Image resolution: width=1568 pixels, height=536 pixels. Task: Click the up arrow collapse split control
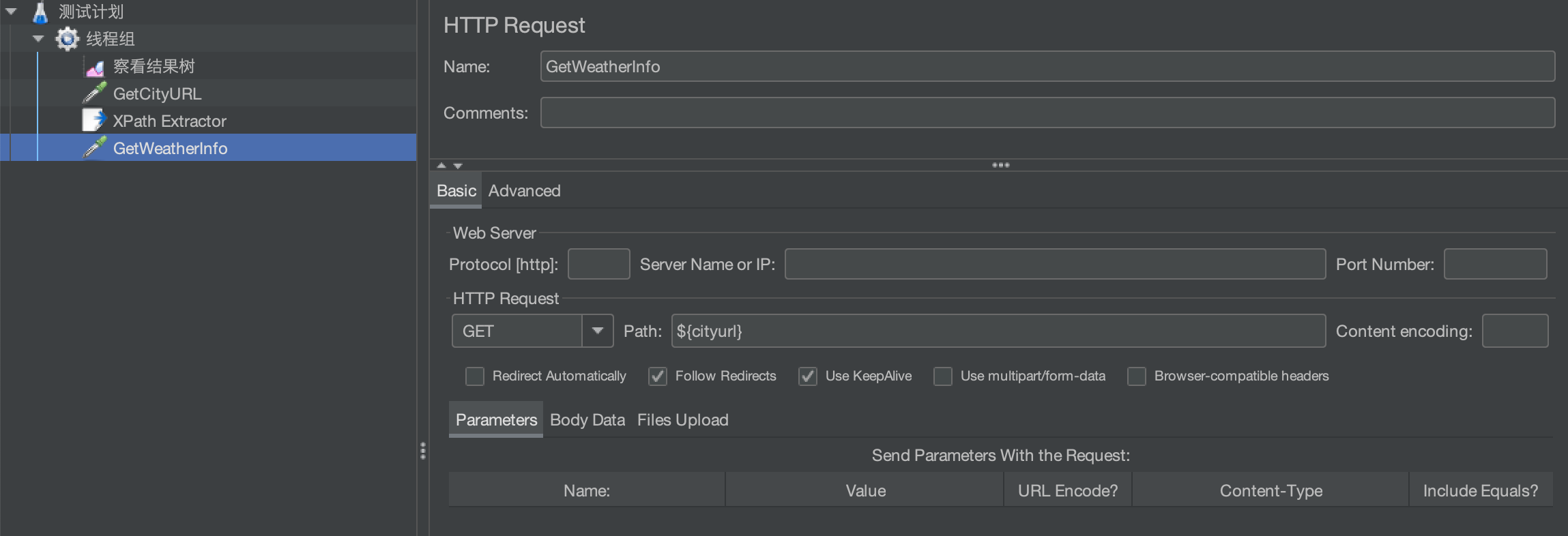click(x=441, y=165)
